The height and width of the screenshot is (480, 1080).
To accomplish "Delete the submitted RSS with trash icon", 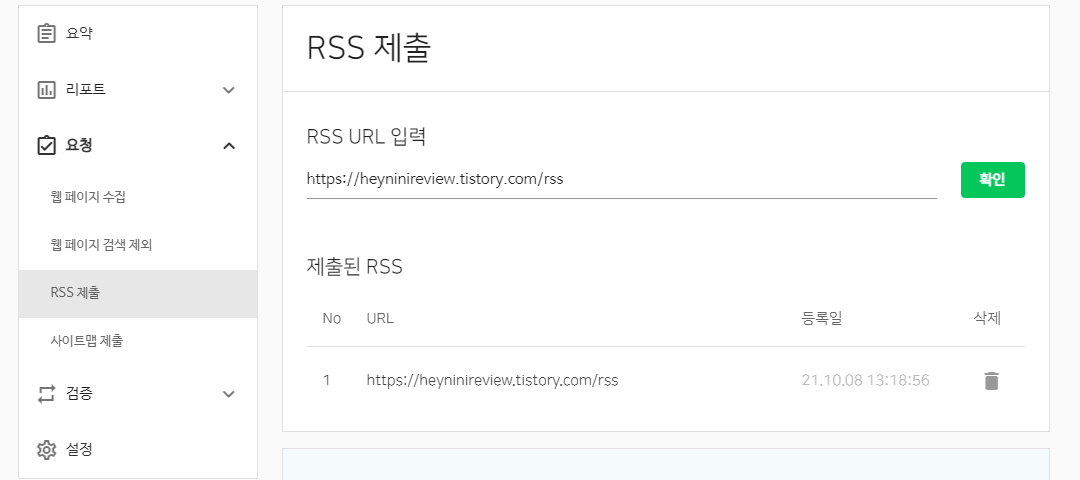I will click(991, 380).
